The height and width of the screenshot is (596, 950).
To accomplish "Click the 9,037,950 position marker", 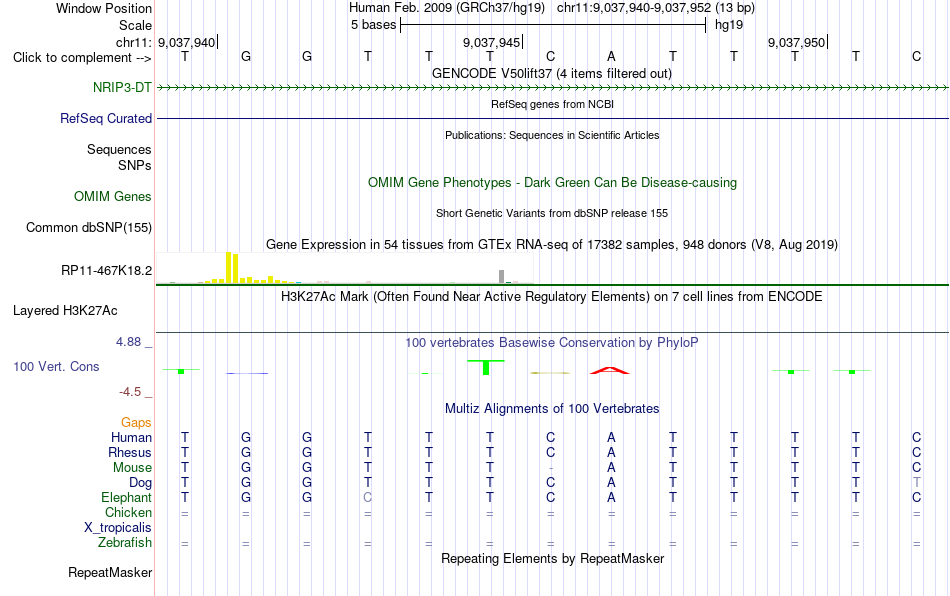I will (x=797, y=42).
